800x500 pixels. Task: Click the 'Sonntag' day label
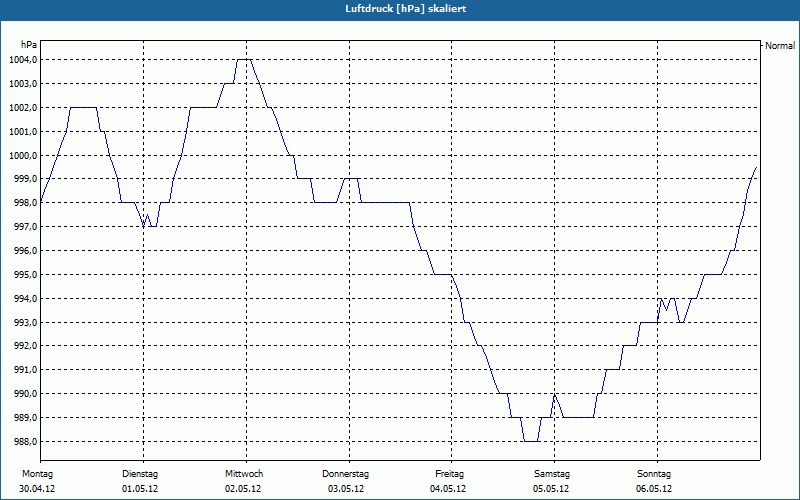point(654,474)
